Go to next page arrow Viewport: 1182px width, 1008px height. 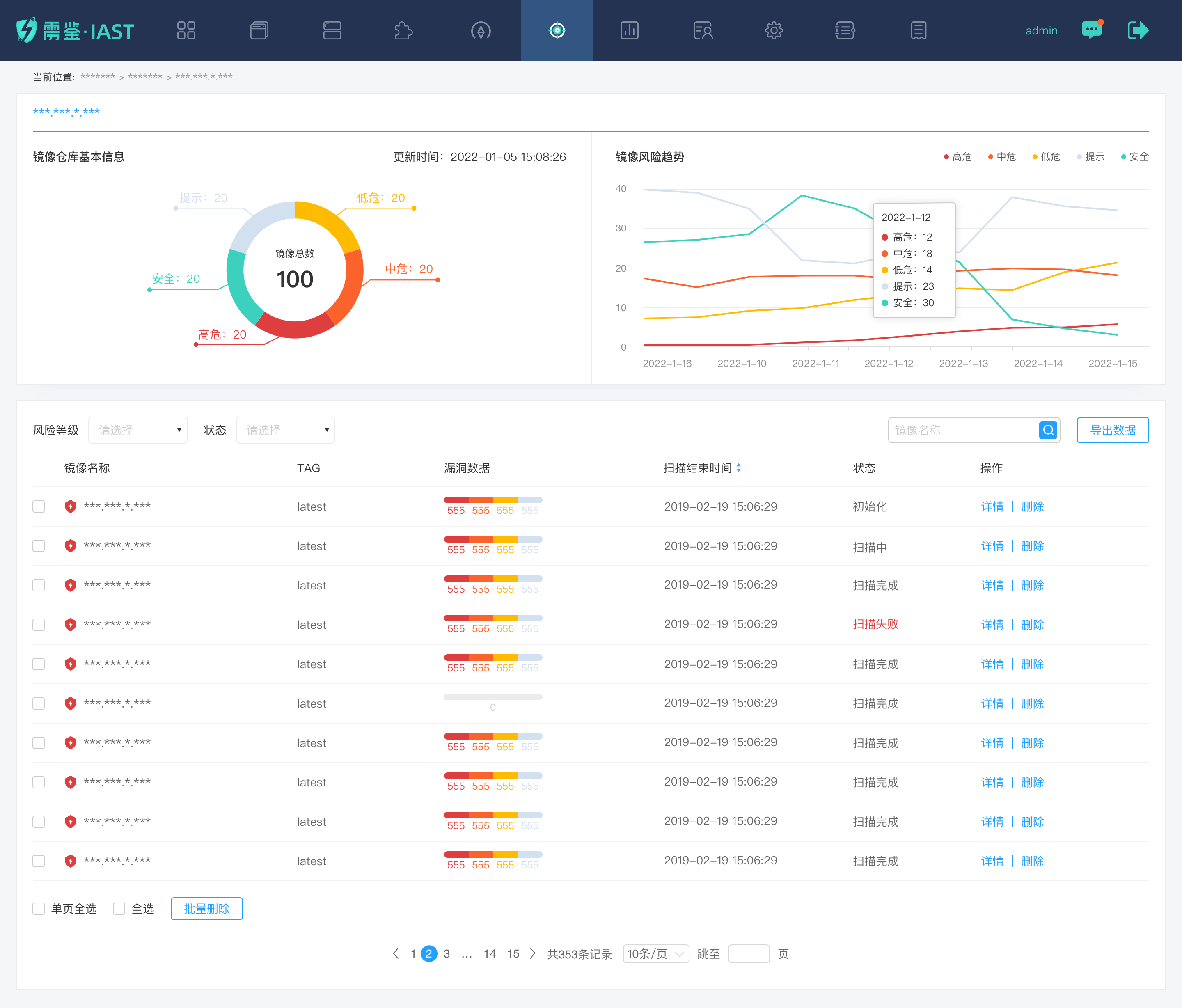(x=533, y=953)
